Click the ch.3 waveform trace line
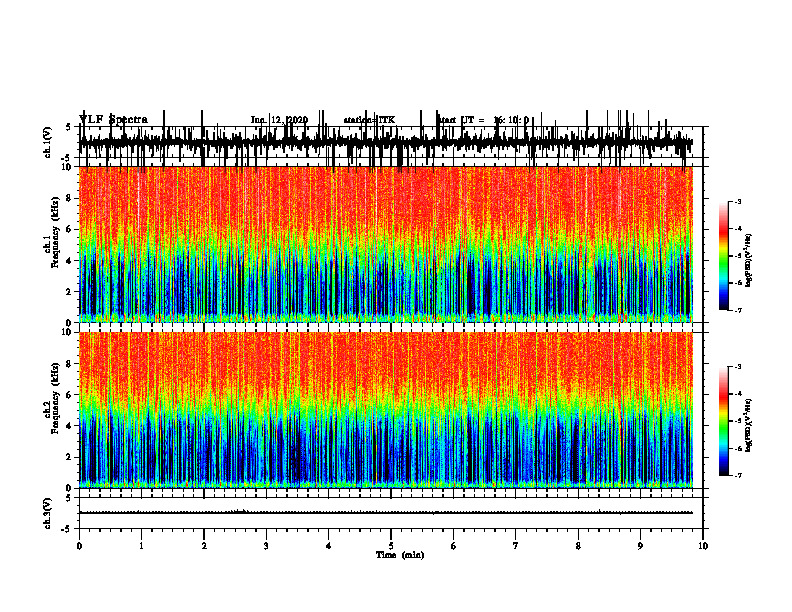Viewport: 792px width, 612px height. point(386,513)
